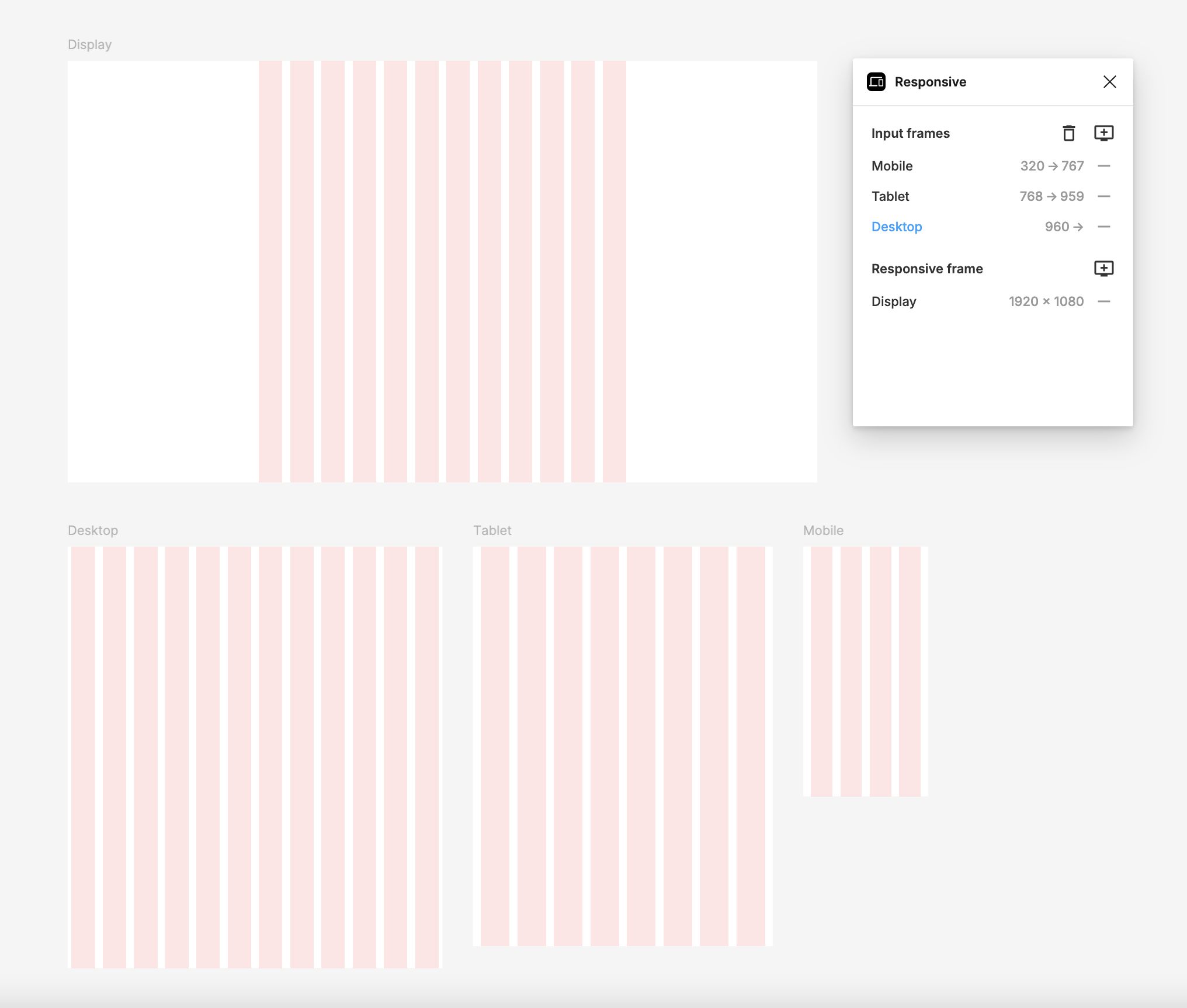
Task: Select the Tablet frame label on the canvas
Action: 492,530
